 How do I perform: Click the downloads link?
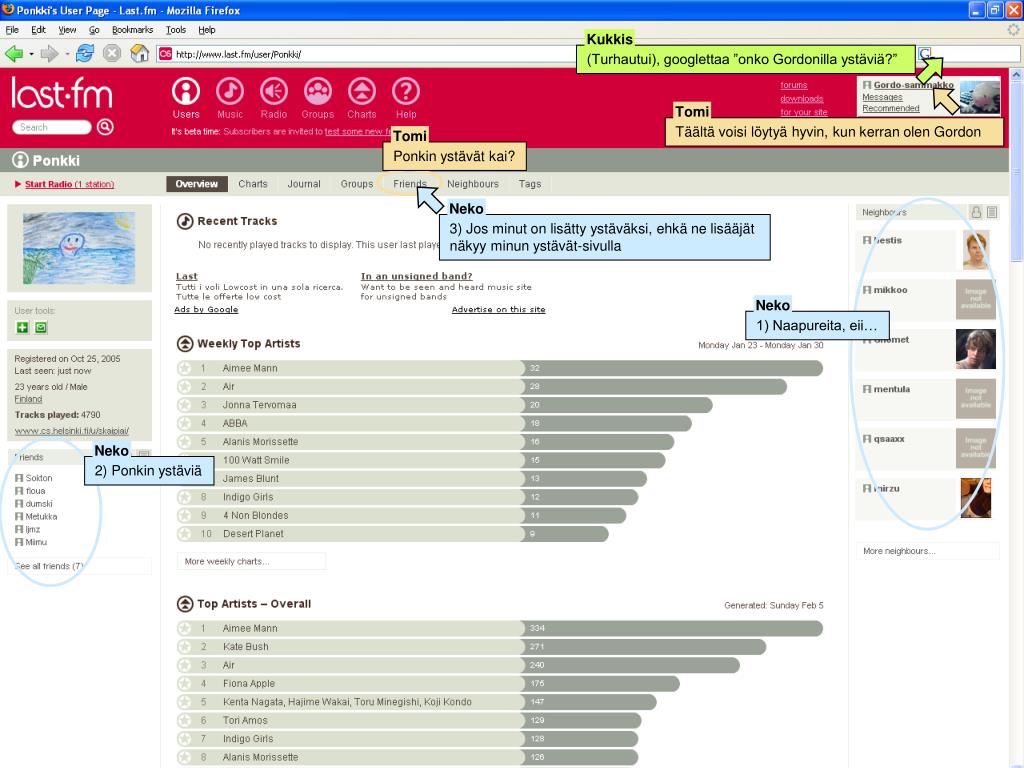[801, 99]
